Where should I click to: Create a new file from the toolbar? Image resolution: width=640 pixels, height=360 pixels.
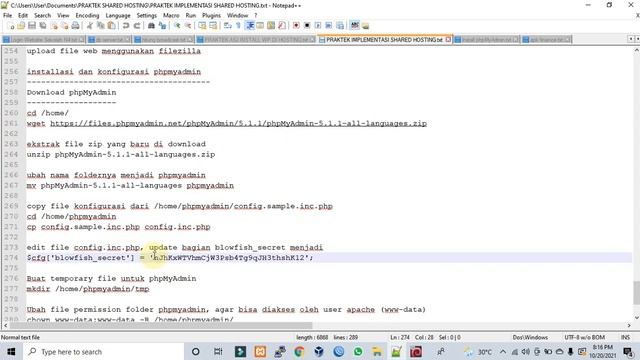[x=11, y=26]
